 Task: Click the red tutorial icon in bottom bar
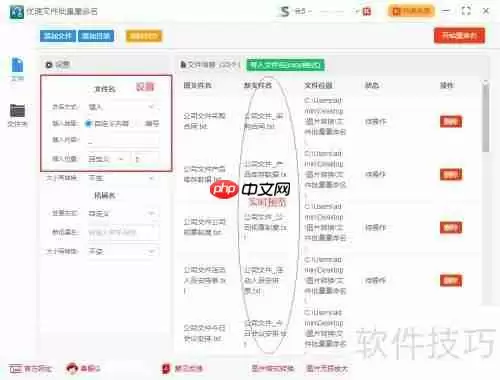[166, 368]
